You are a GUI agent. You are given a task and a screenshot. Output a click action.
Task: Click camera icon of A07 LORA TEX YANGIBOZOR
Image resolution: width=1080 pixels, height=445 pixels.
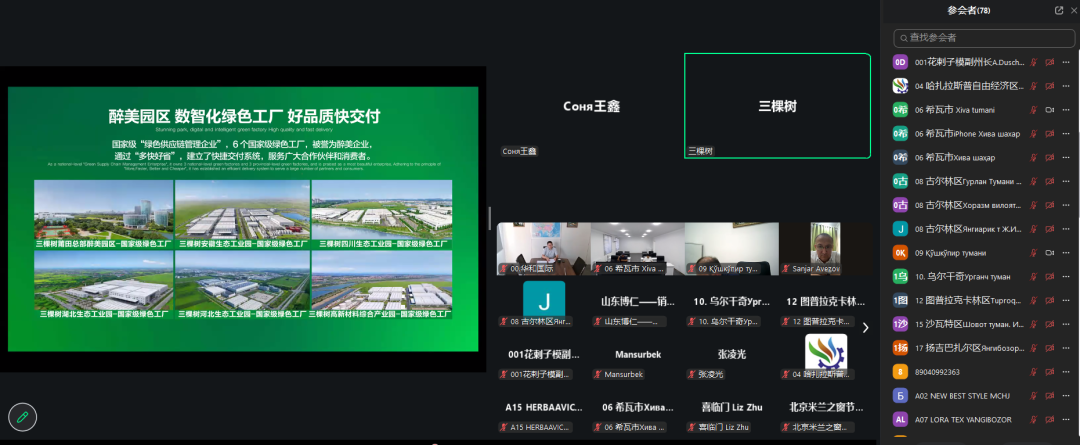(1050, 420)
